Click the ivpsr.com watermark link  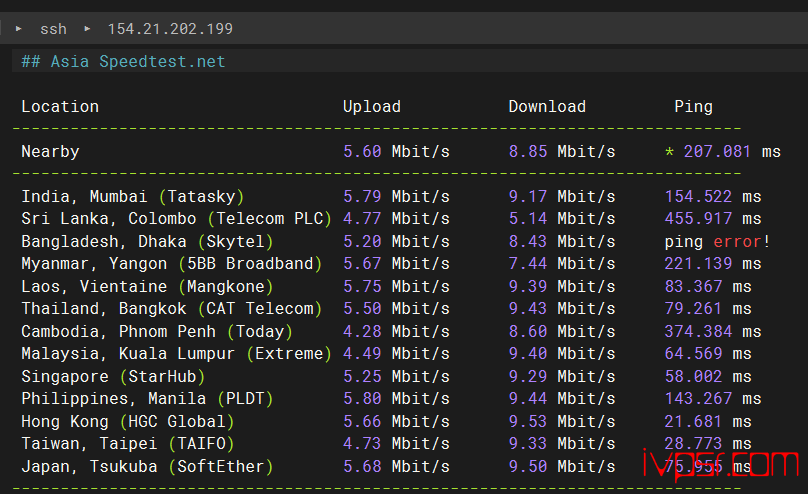[718, 464]
